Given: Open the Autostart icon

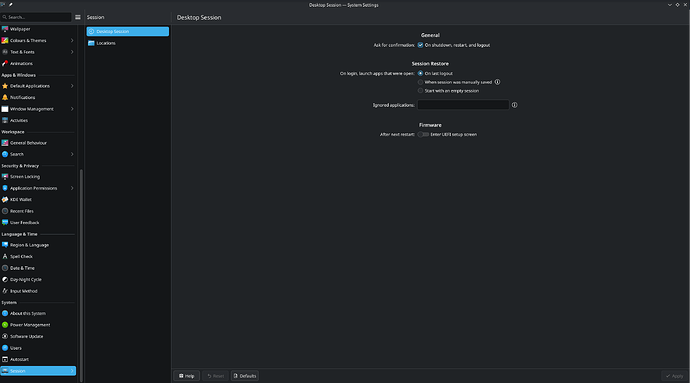Looking at the screenshot, I should pyautogui.click(x=5, y=359).
